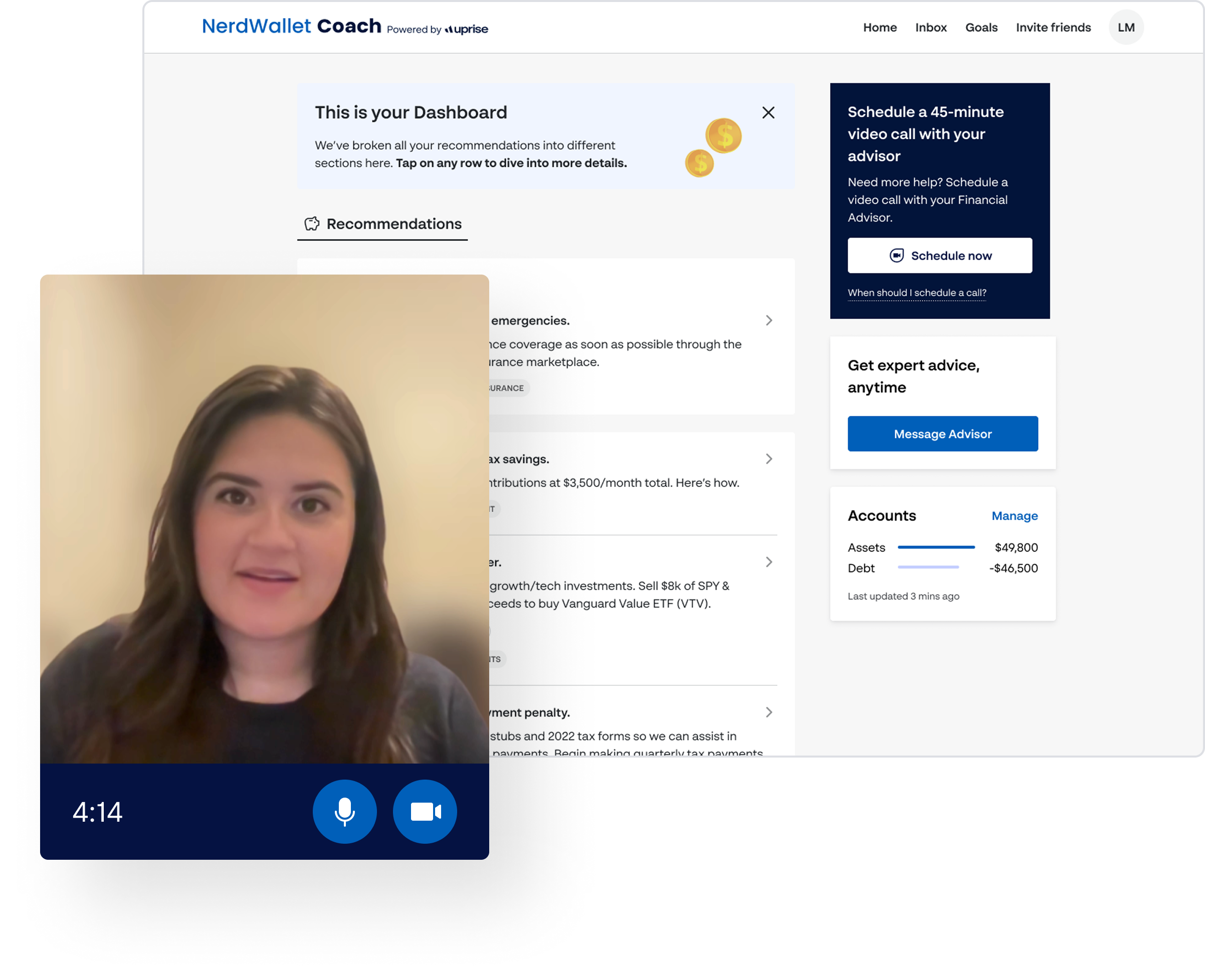The height and width of the screenshot is (980, 1205).
Task: Click the video icon in Schedule now
Action: [x=896, y=256]
